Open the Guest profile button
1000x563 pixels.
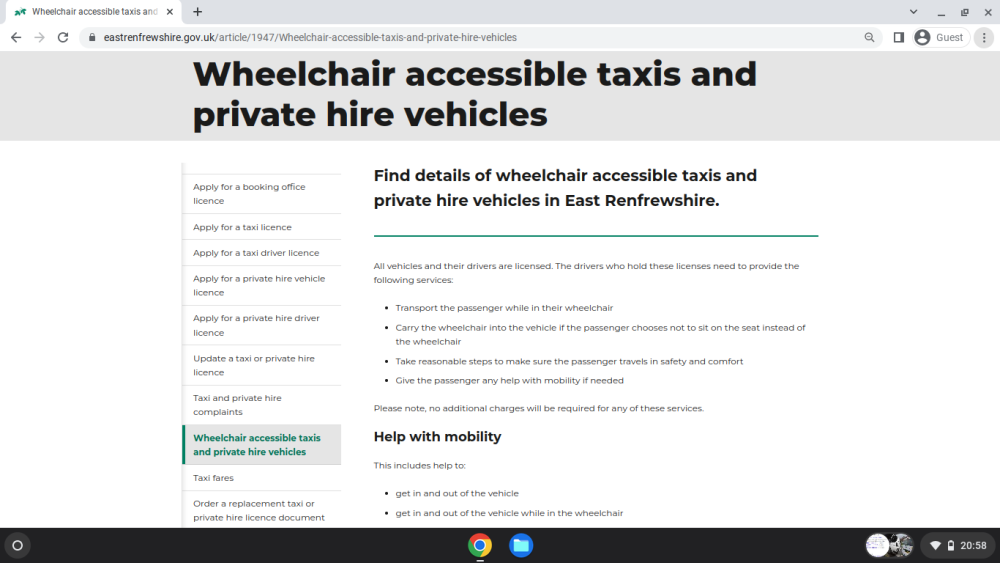coord(941,38)
